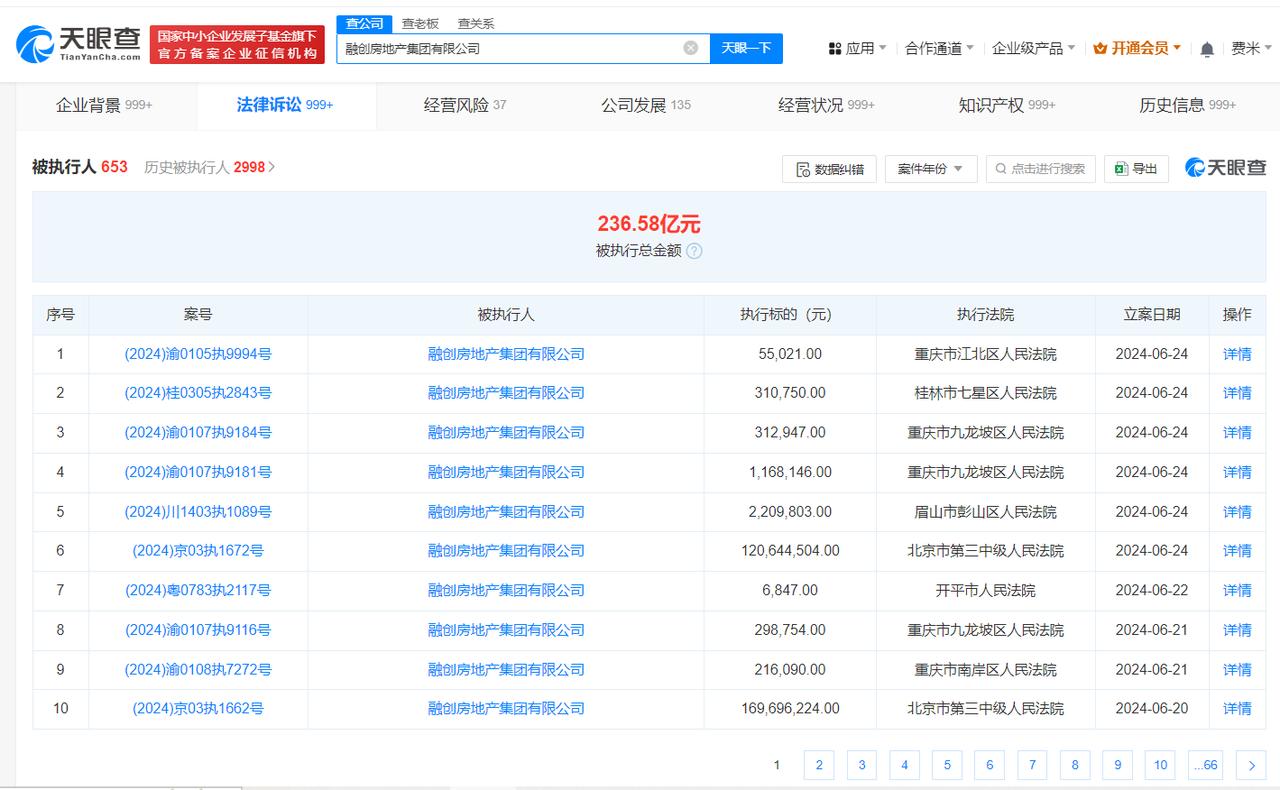This screenshot has width=1280, height=790.
Task: Open case (2024)粤0783执2117号
Action: [198, 590]
